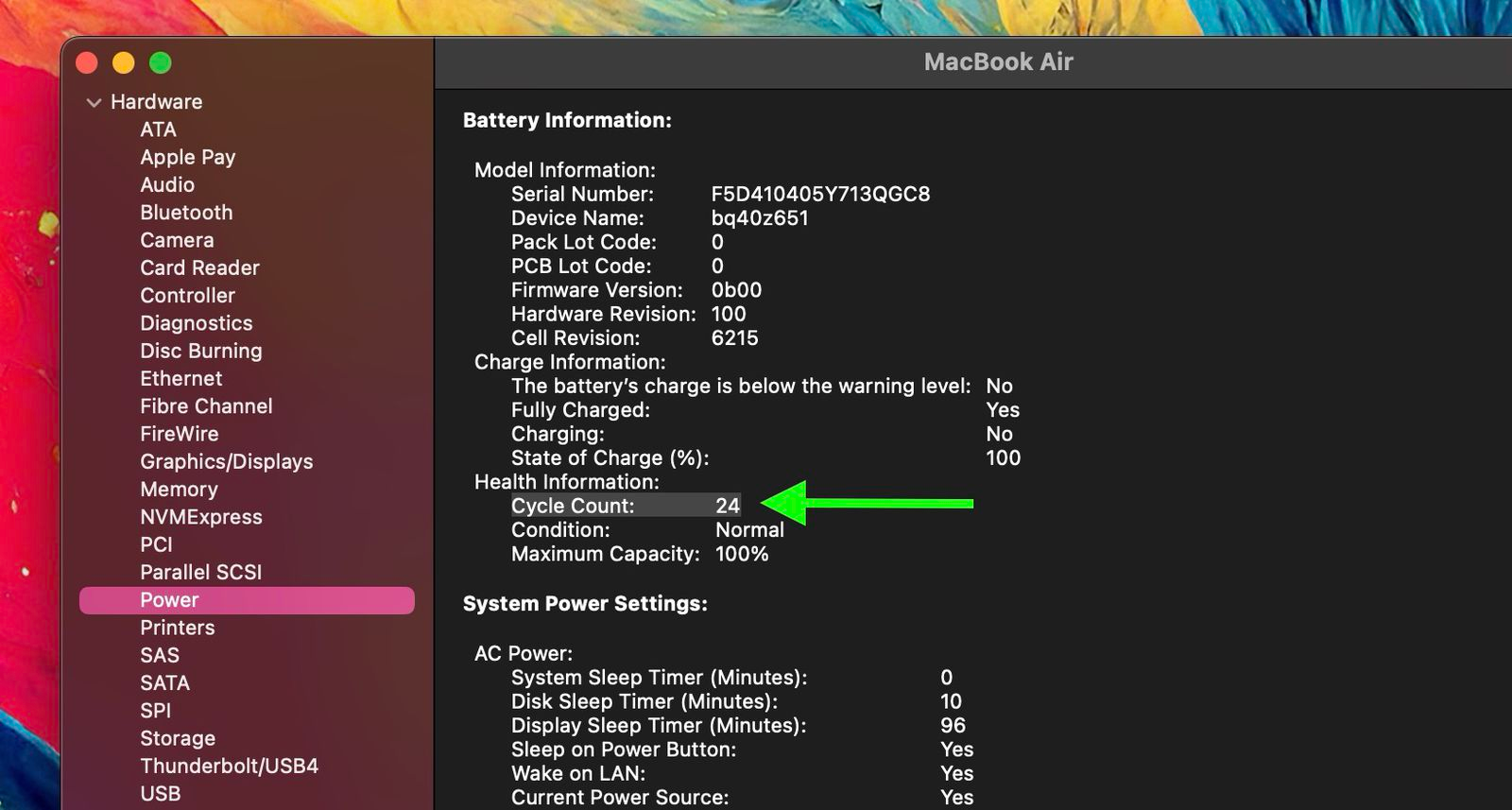Click the Display Sleep Timer value 96

tap(953, 726)
